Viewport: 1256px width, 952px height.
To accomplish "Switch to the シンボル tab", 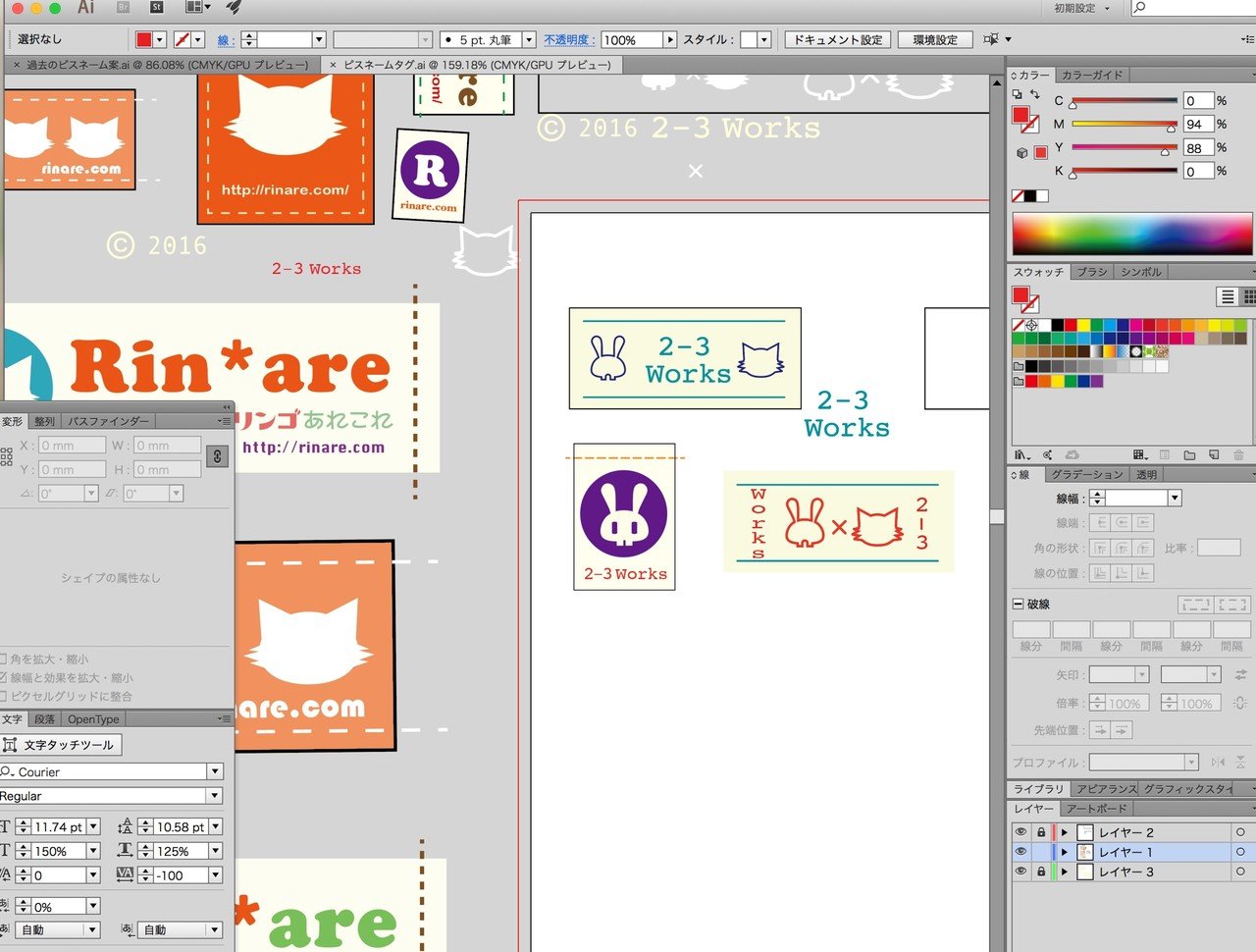I will 1141,272.
